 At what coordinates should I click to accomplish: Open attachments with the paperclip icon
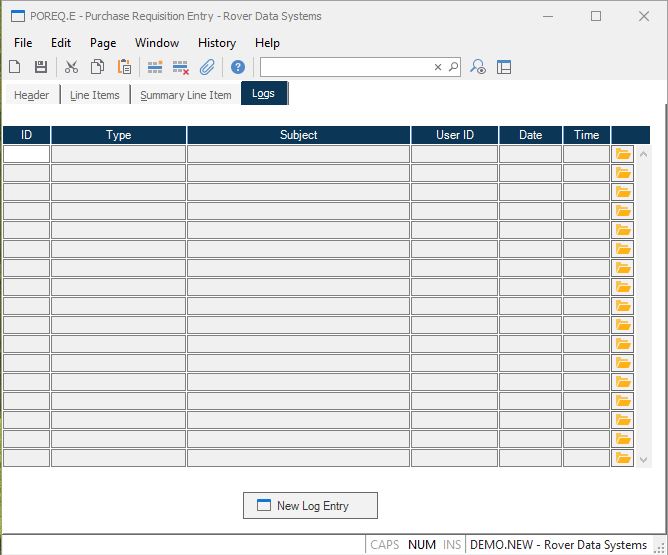(x=207, y=67)
